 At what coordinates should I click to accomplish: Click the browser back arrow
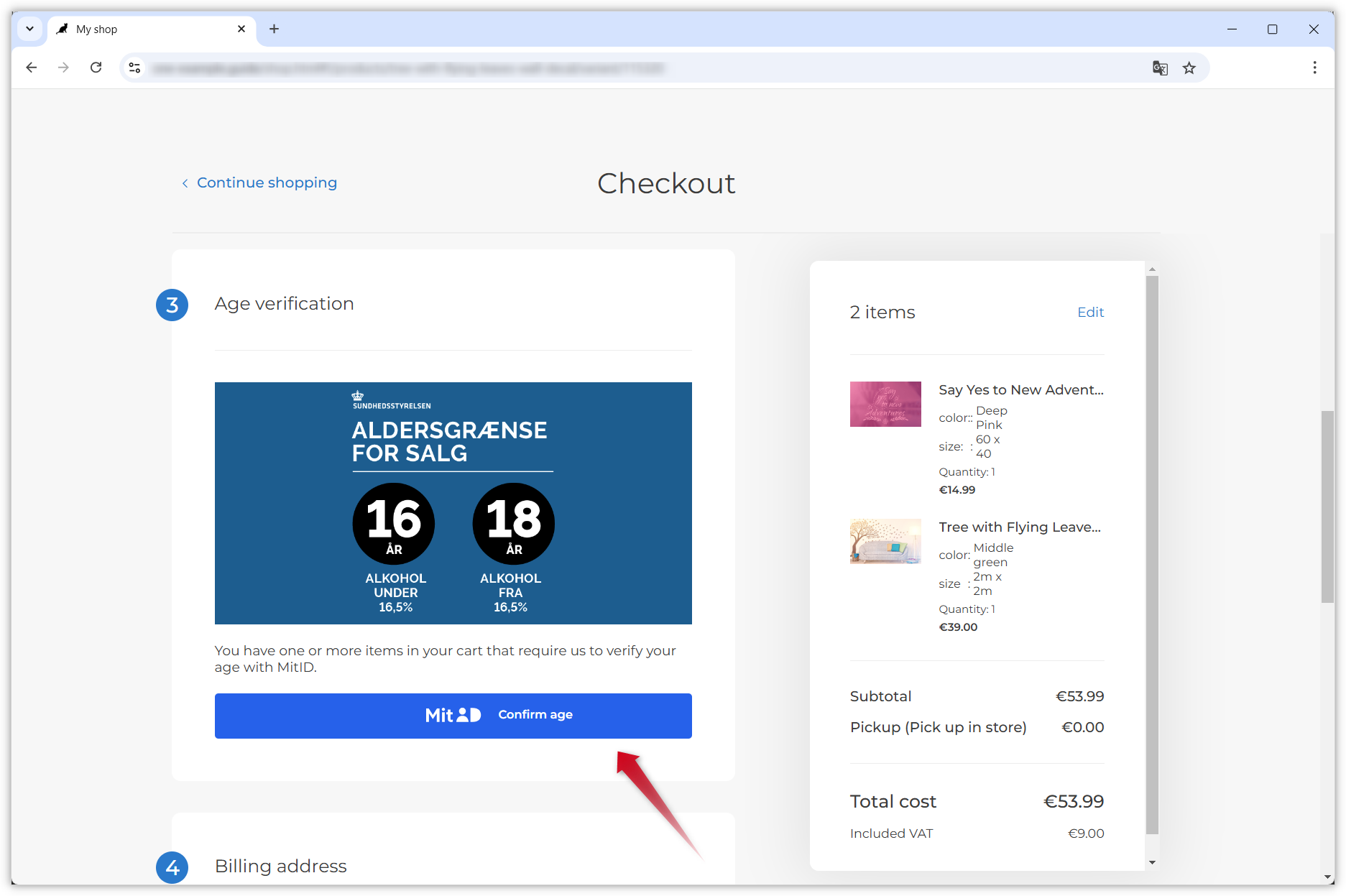click(x=31, y=68)
